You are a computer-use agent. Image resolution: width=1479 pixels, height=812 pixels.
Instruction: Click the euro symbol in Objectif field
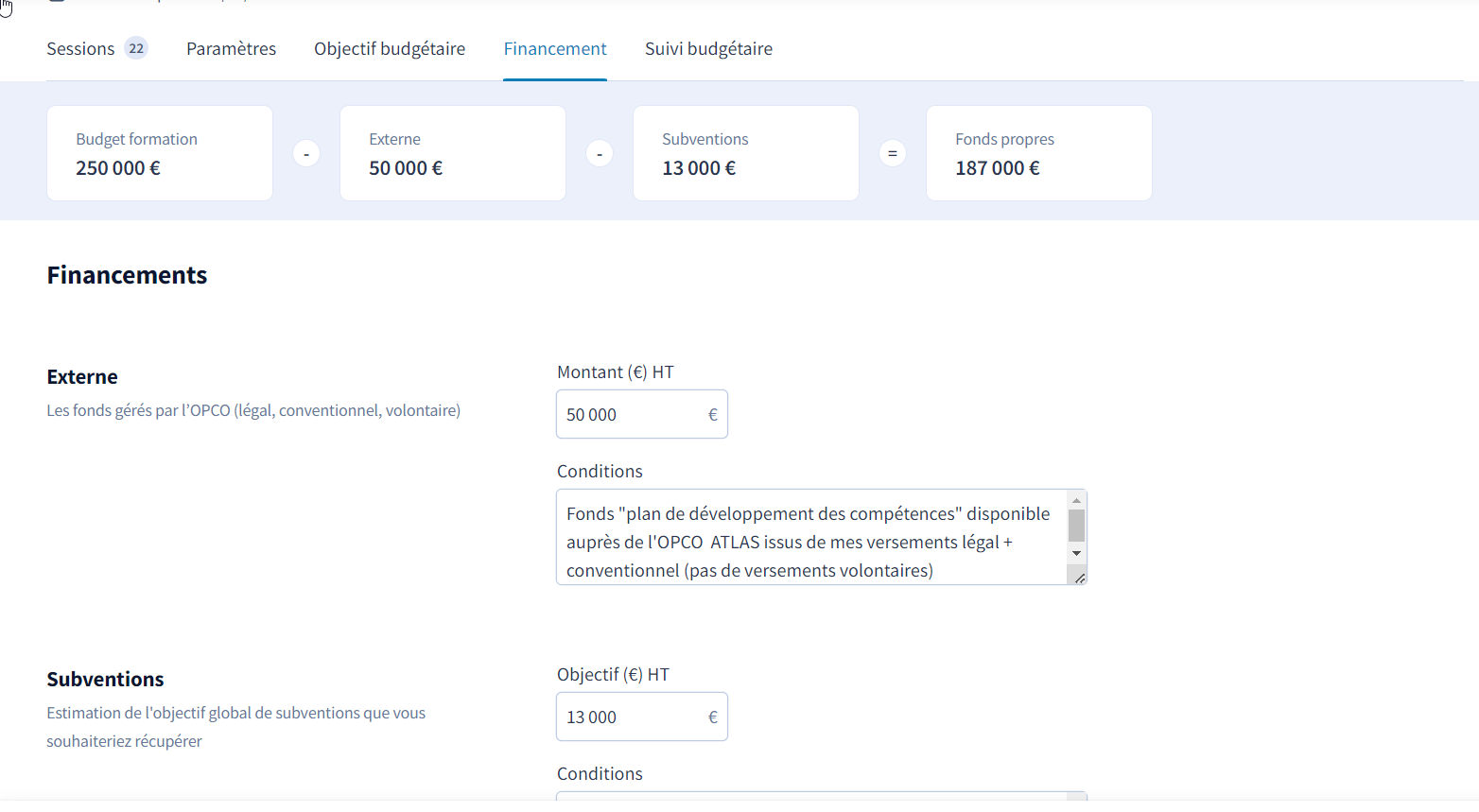click(713, 717)
